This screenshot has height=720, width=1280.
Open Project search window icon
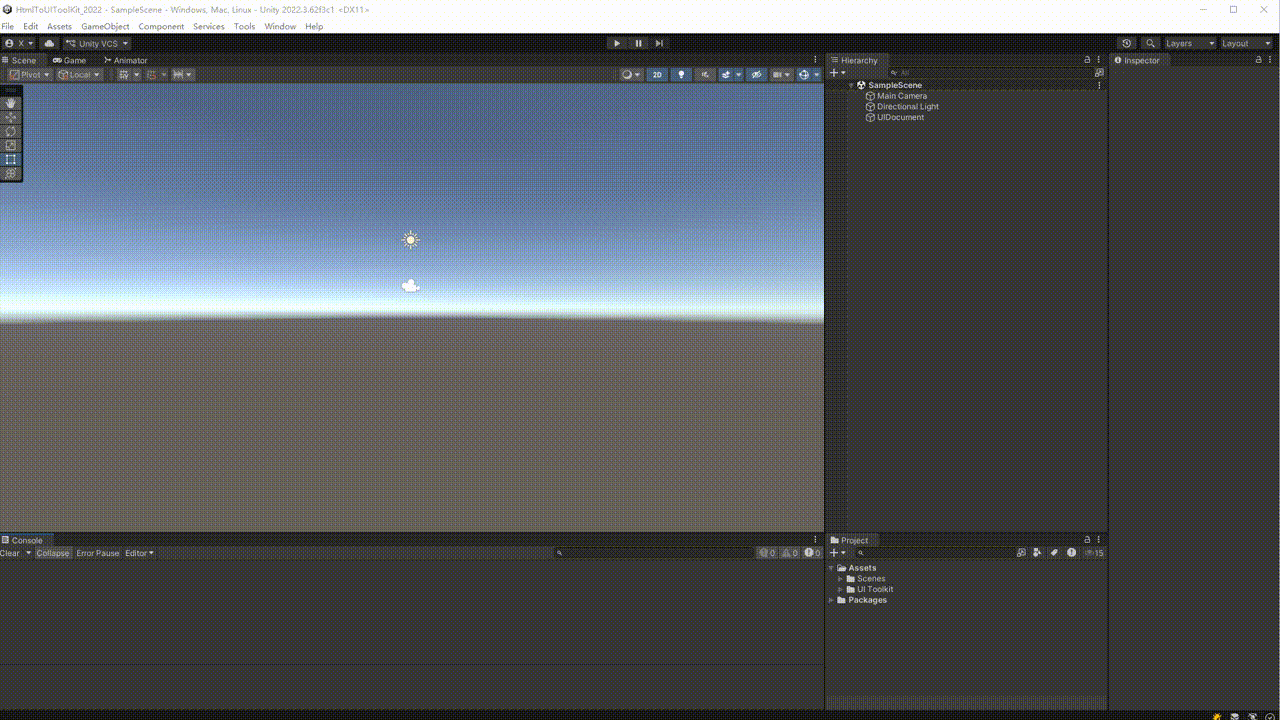click(x=1021, y=552)
